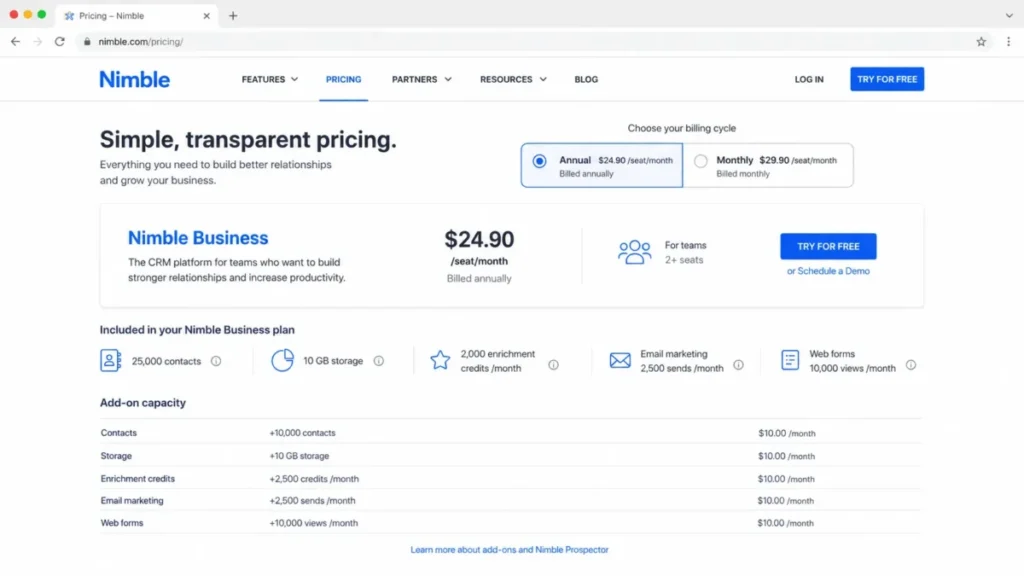Viewport: 1024px width, 576px height.
Task: Click the 10 GB storage pie icon
Action: [x=282, y=360]
